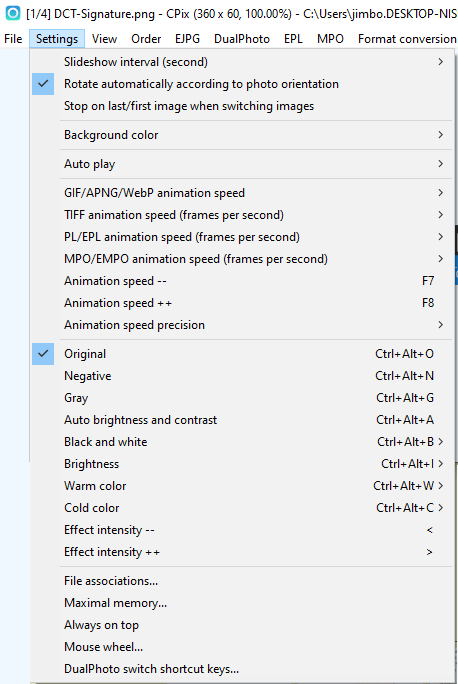
Task: Open GIF/APNG/WebP animation speed submenu
Action: pyautogui.click(x=242, y=193)
